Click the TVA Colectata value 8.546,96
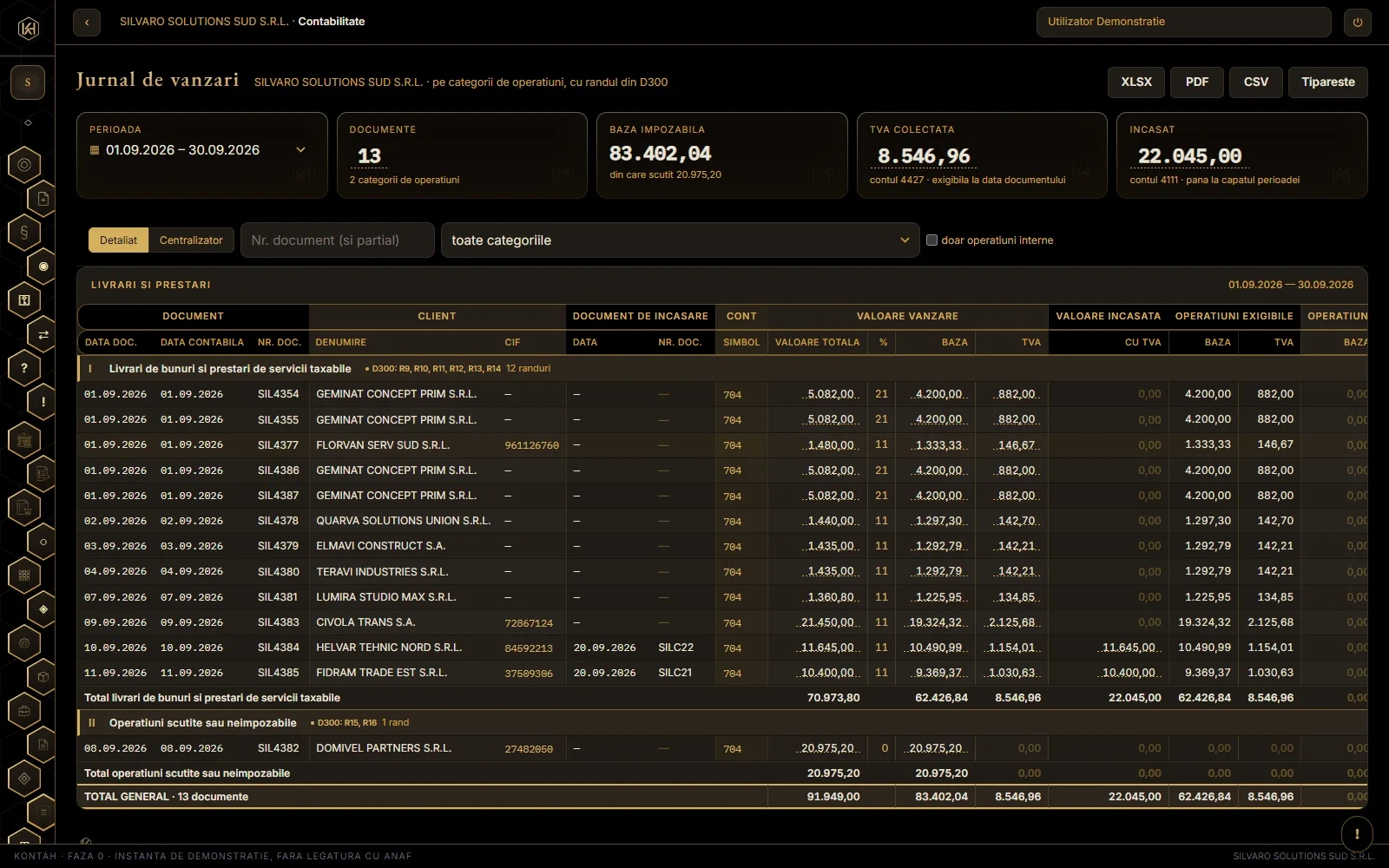The height and width of the screenshot is (868, 1389). (924, 156)
